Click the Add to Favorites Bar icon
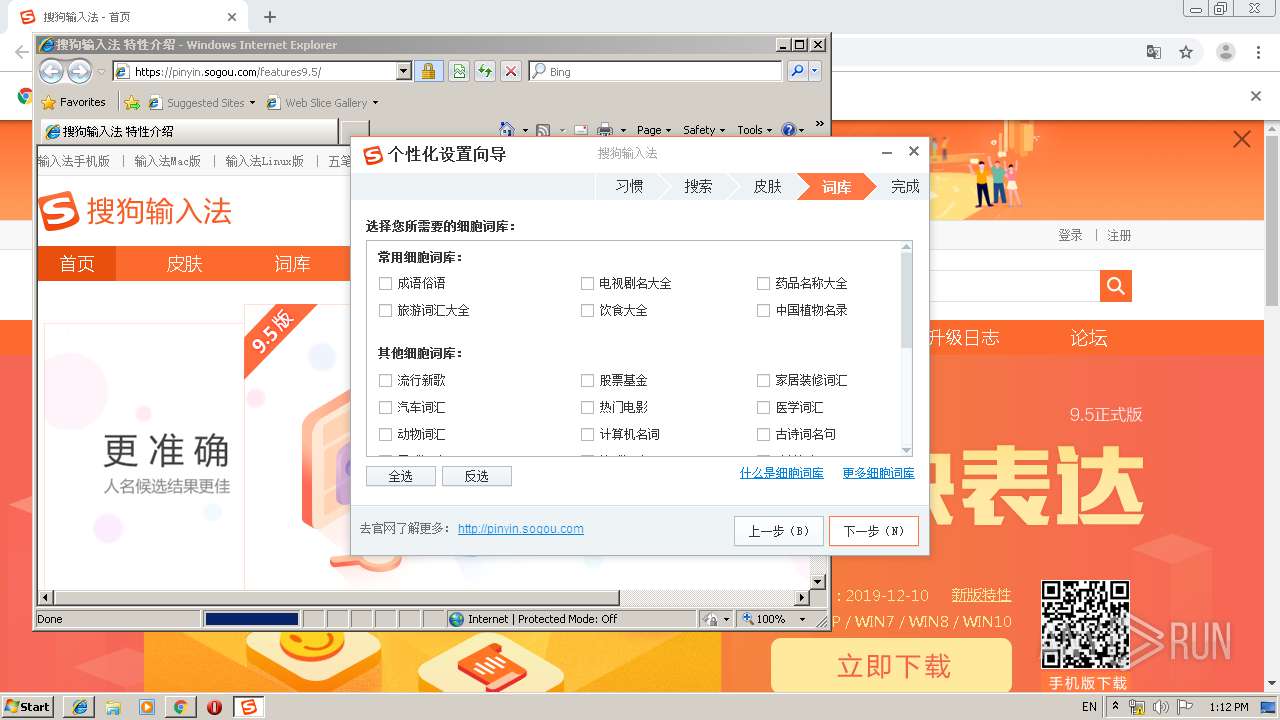1280x720 pixels. [131, 102]
